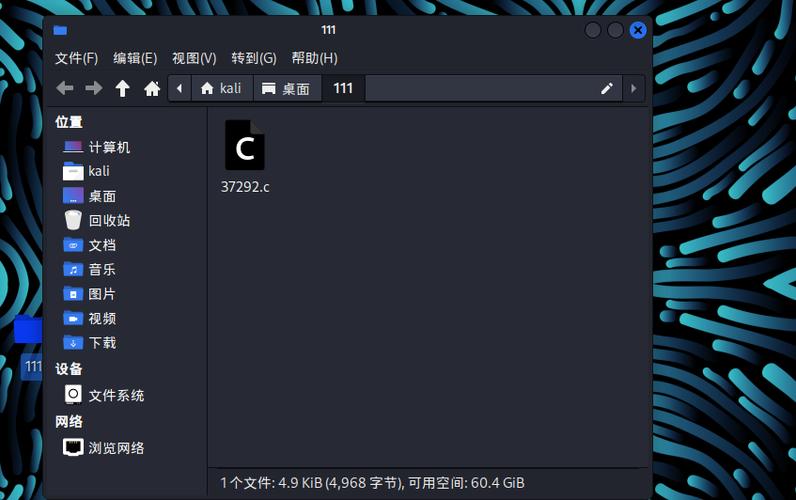
Task: Close the 111 file manager window
Action: pyautogui.click(x=638, y=30)
